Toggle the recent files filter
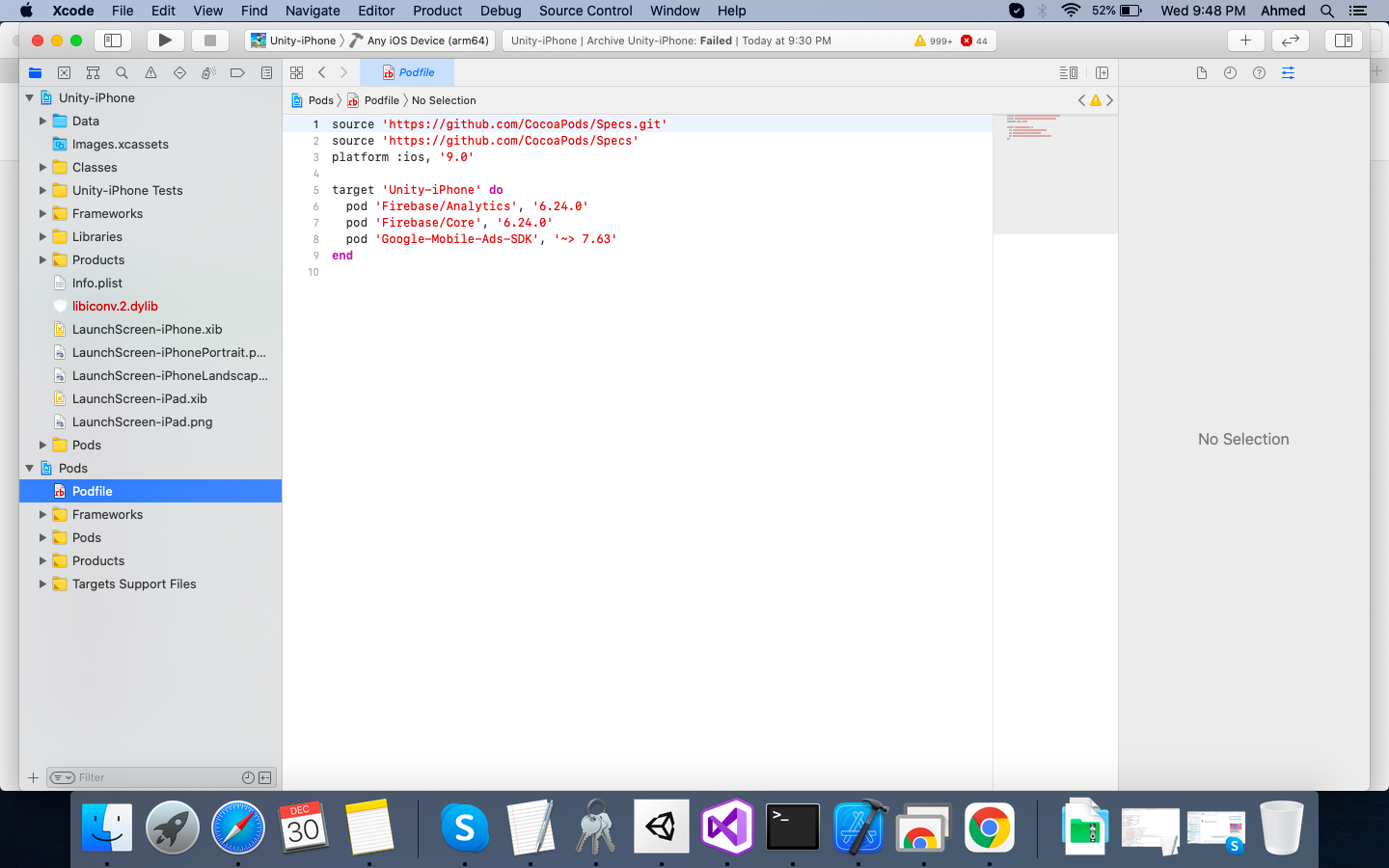The image size is (1389, 868). coord(248,777)
